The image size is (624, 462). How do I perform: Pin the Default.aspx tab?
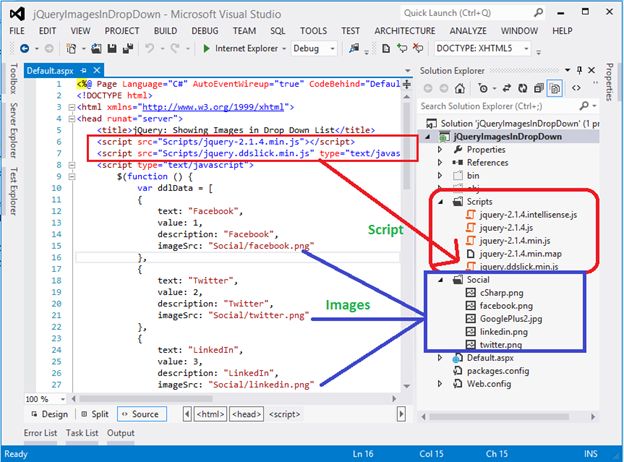tap(83, 70)
